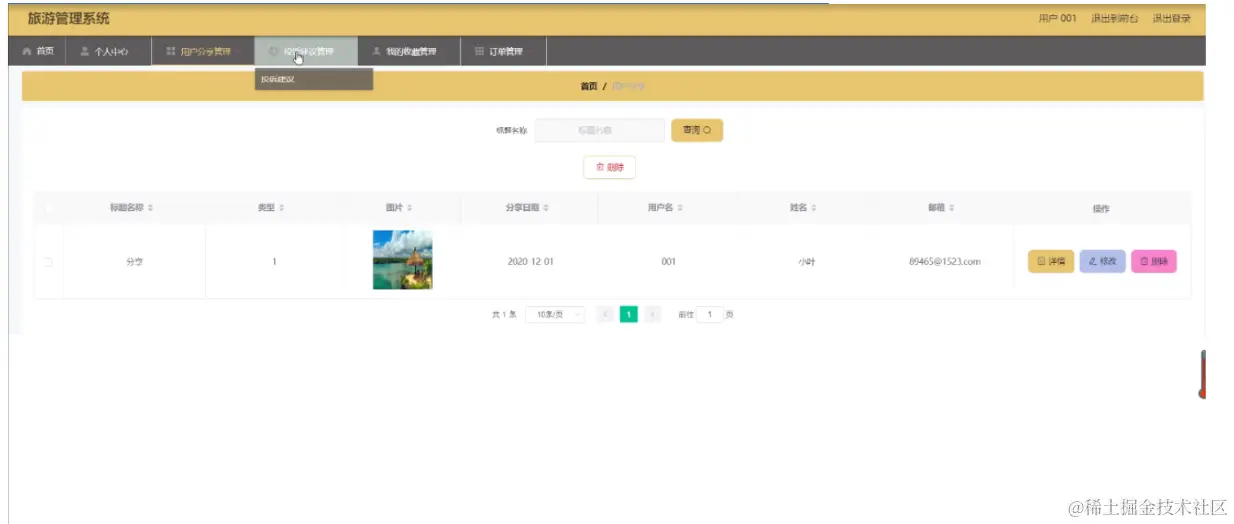
Task: Click the 查询 search button
Action: pyautogui.click(x=697, y=130)
